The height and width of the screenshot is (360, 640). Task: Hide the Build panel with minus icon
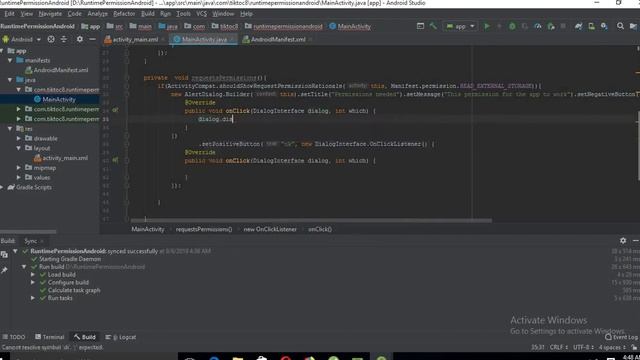click(x=636, y=240)
